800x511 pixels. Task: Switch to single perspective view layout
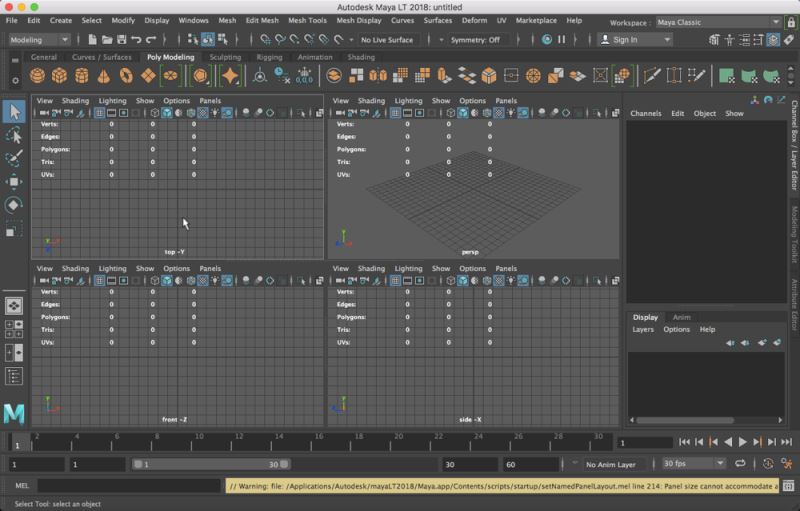(x=14, y=305)
